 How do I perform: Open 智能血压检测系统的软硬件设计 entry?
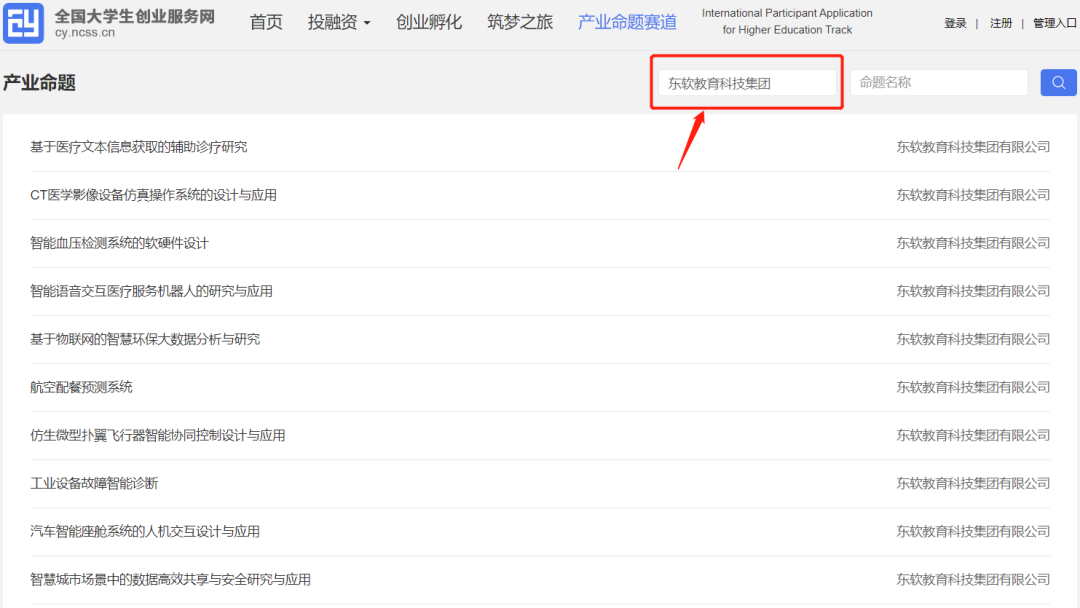pos(119,243)
